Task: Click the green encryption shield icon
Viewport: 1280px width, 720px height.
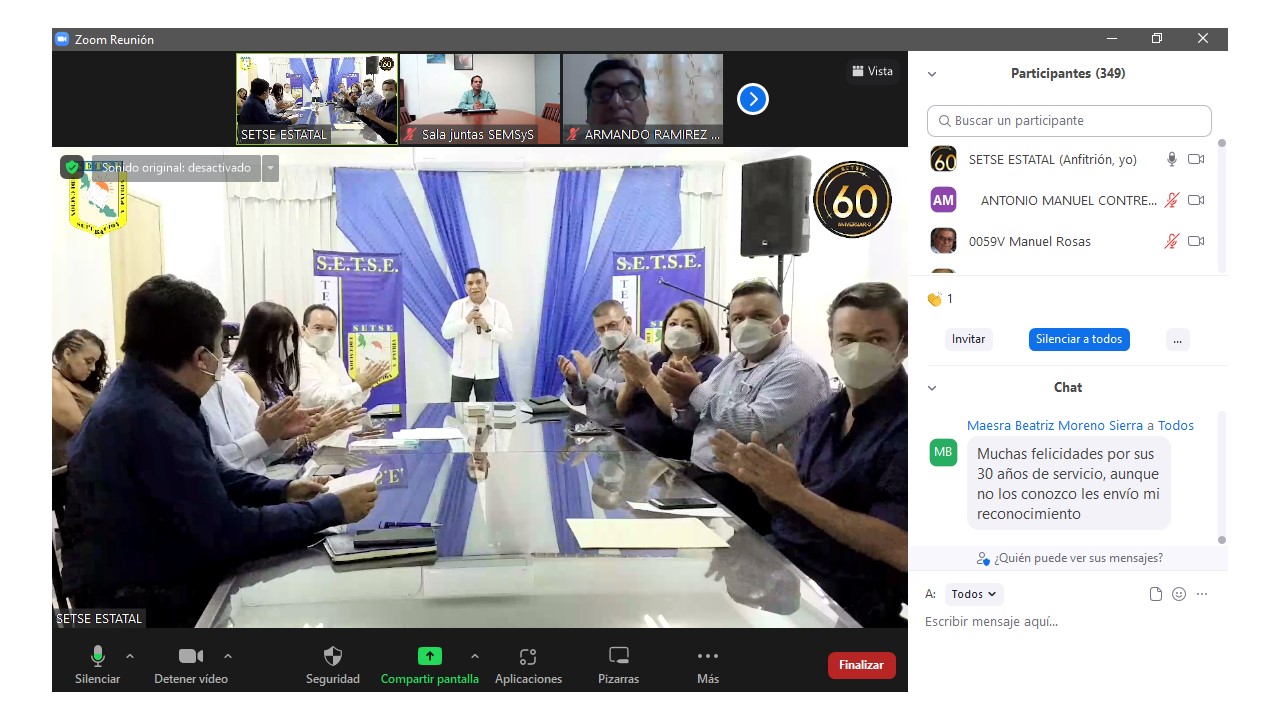Action: coord(73,168)
